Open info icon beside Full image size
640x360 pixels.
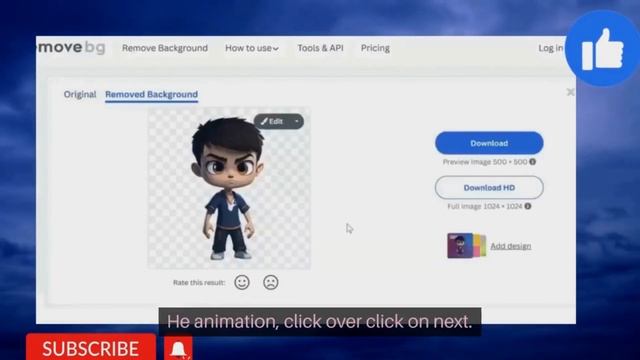pyautogui.click(x=528, y=206)
